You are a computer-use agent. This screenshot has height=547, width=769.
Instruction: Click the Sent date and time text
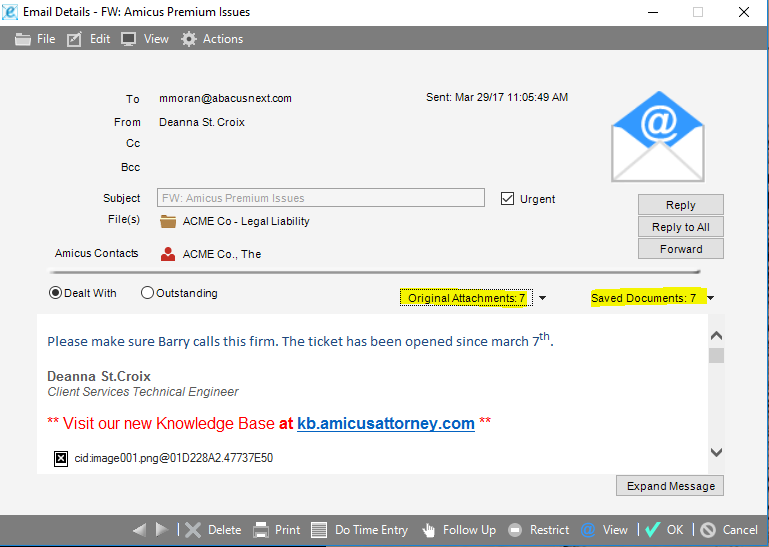497,97
